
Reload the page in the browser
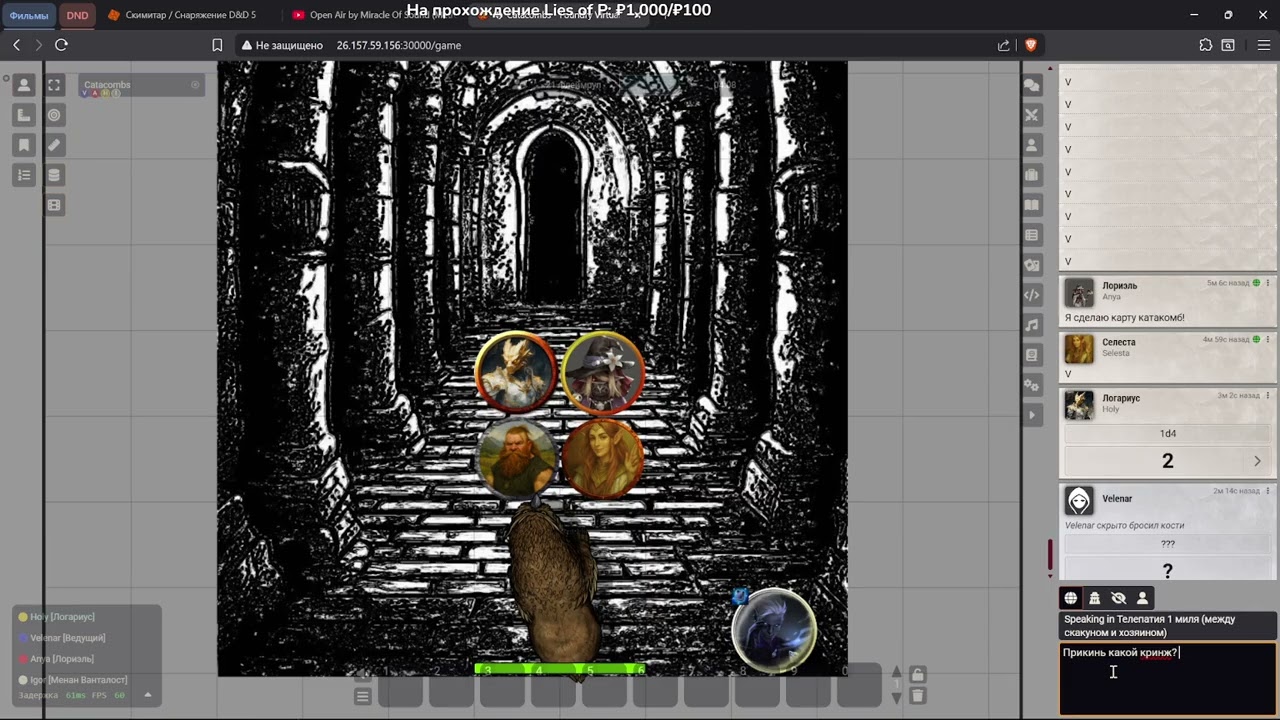[x=61, y=45]
